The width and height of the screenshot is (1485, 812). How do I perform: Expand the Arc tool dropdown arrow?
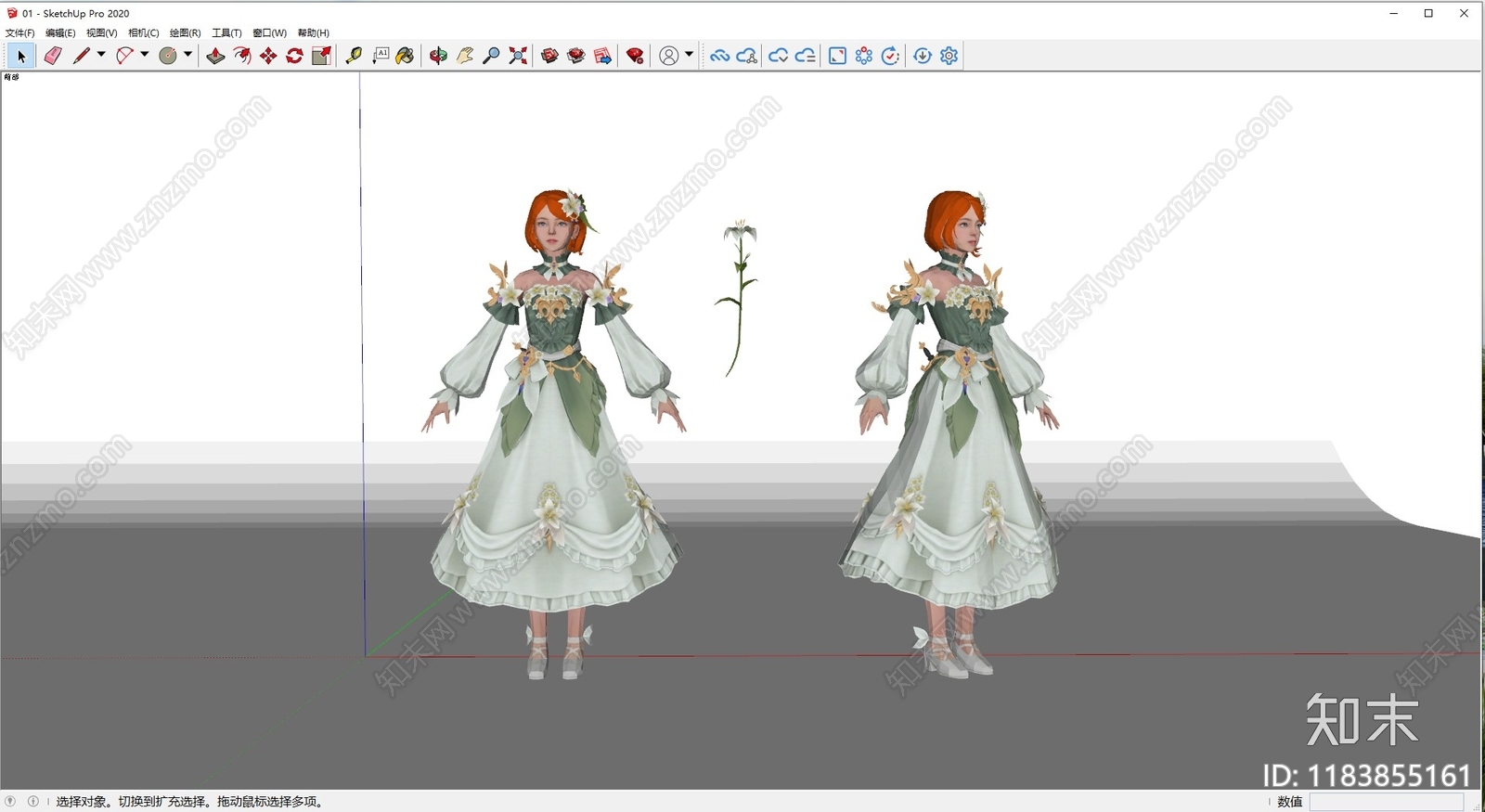145,55
